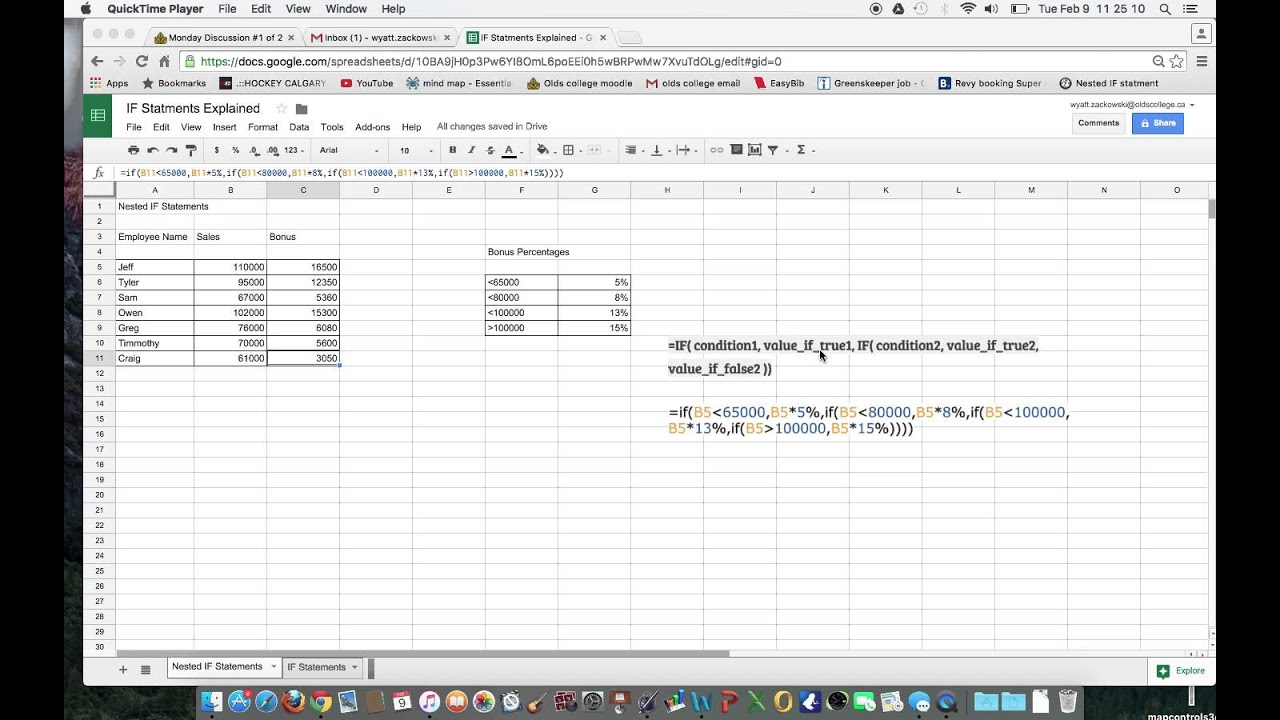
Task: Select the Paint format tool
Action: (191, 150)
